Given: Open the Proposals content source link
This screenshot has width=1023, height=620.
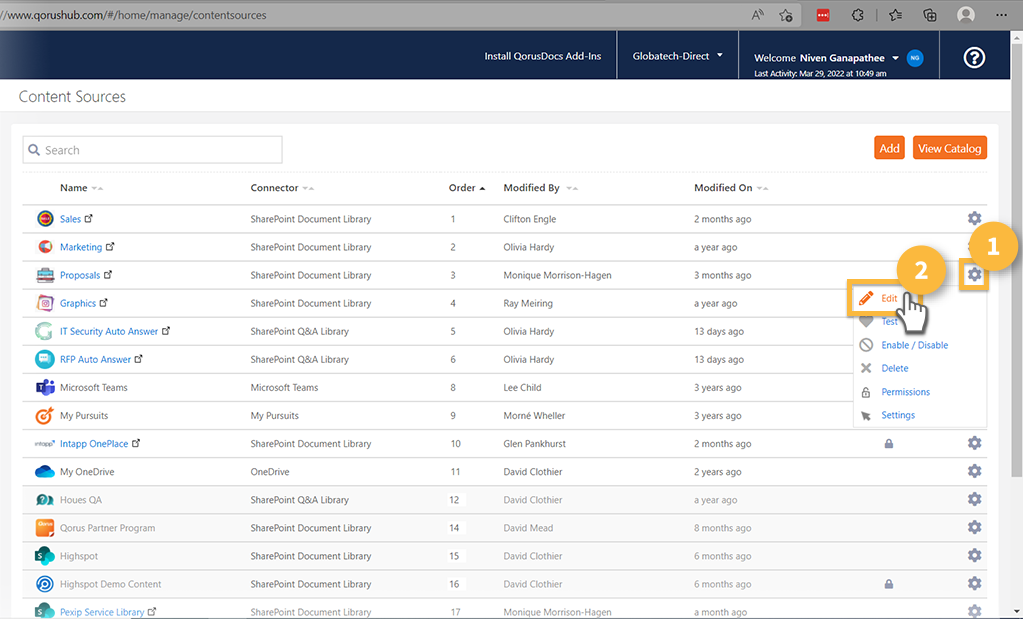Looking at the screenshot, I should point(80,275).
